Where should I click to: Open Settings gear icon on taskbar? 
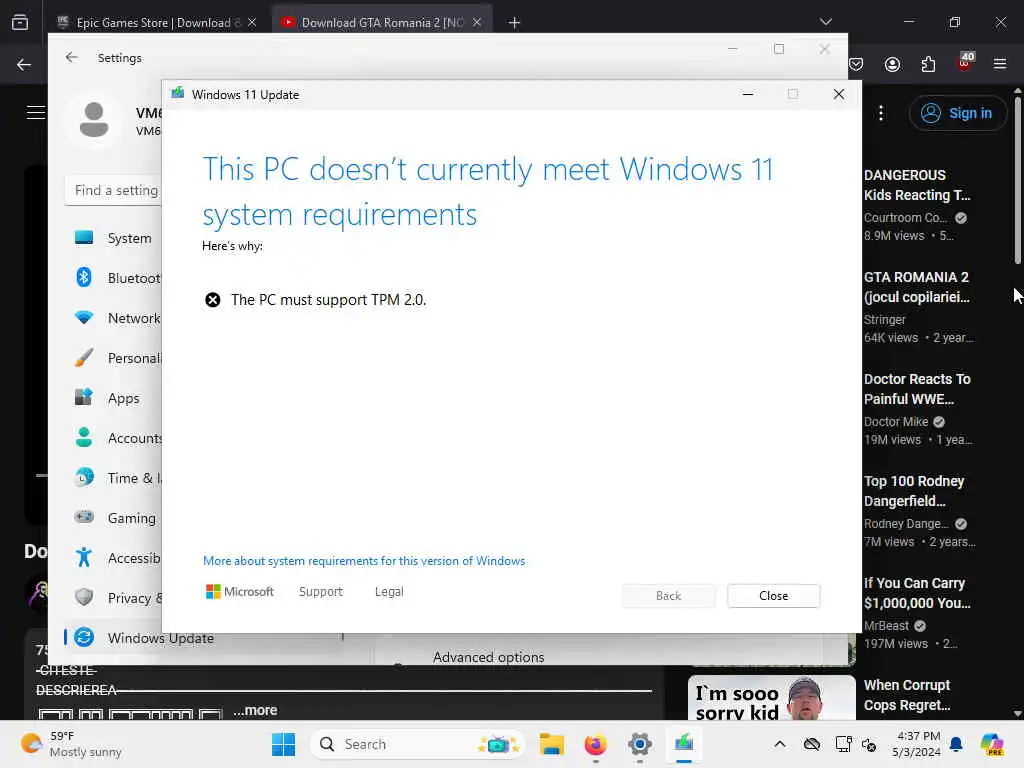(639, 744)
